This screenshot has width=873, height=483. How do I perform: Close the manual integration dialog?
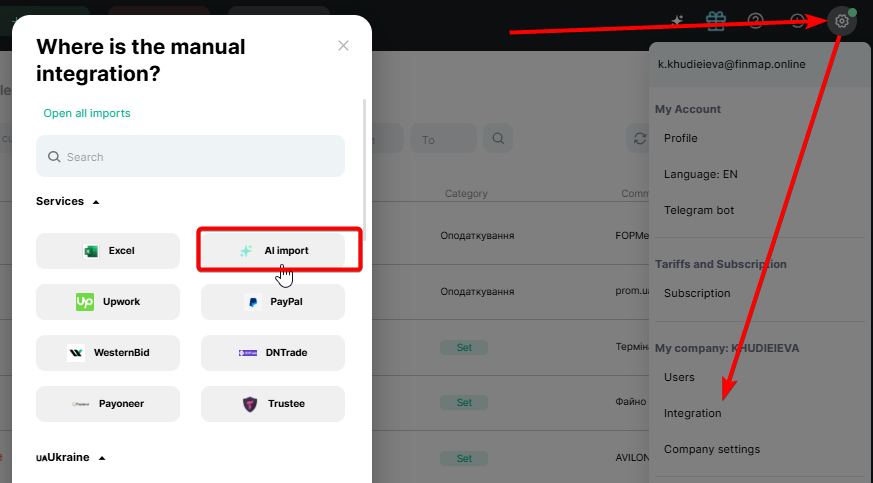(x=344, y=46)
